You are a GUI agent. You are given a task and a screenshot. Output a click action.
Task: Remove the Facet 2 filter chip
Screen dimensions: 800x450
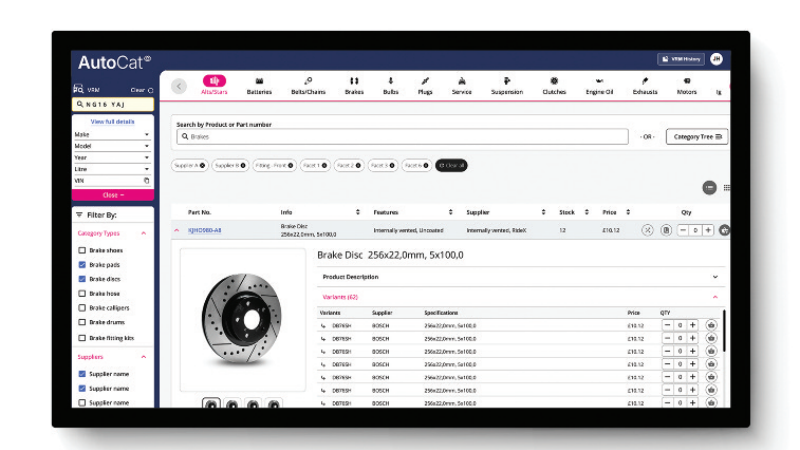358,165
